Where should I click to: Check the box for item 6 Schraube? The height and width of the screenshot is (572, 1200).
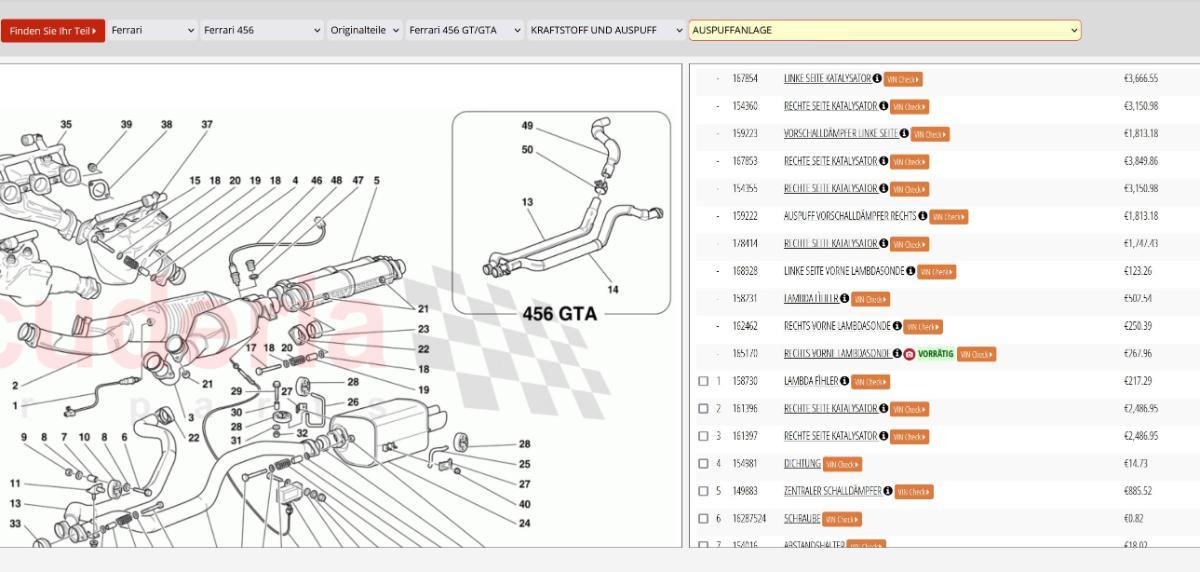pyautogui.click(x=703, y=519)
